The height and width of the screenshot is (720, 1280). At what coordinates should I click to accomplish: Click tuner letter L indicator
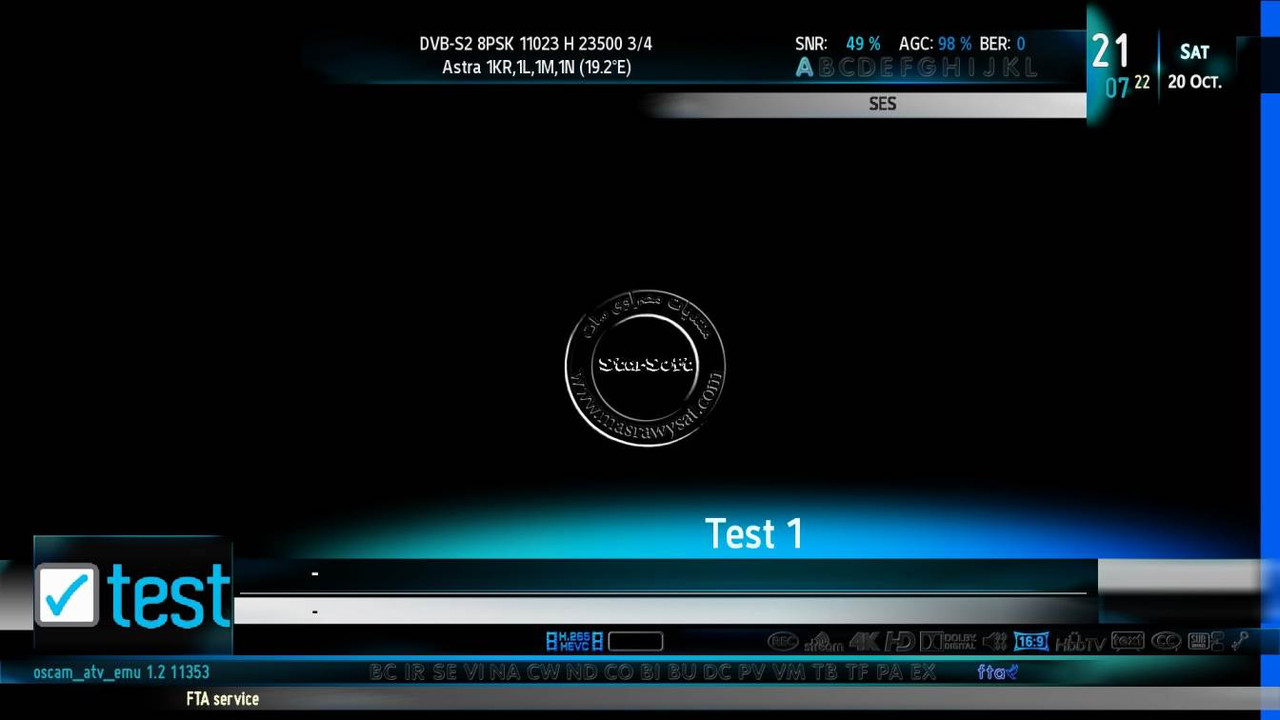(1029, 68)
